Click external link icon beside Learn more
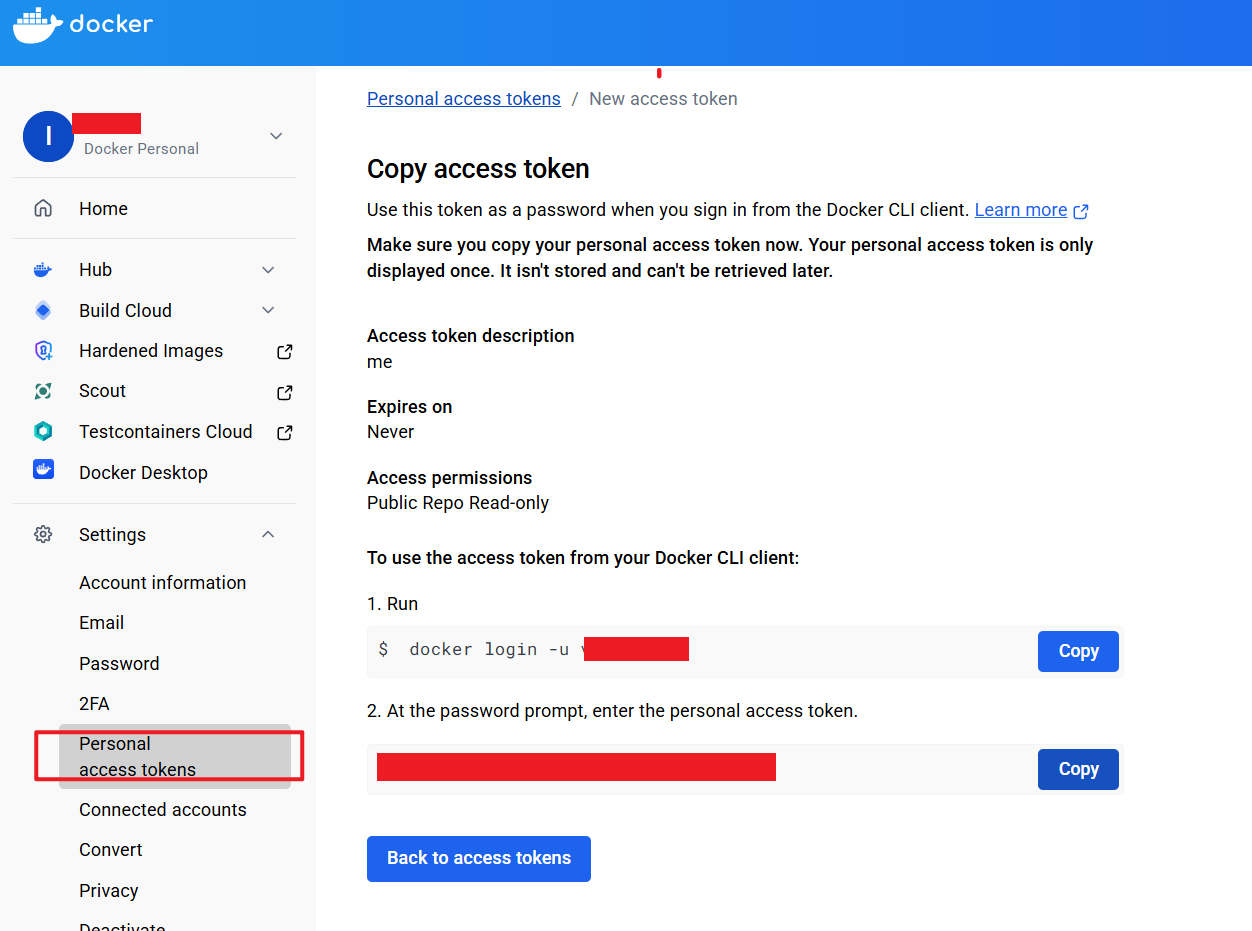The height and width of the screenshot is (931, 1252). [x=1081, y=211]
